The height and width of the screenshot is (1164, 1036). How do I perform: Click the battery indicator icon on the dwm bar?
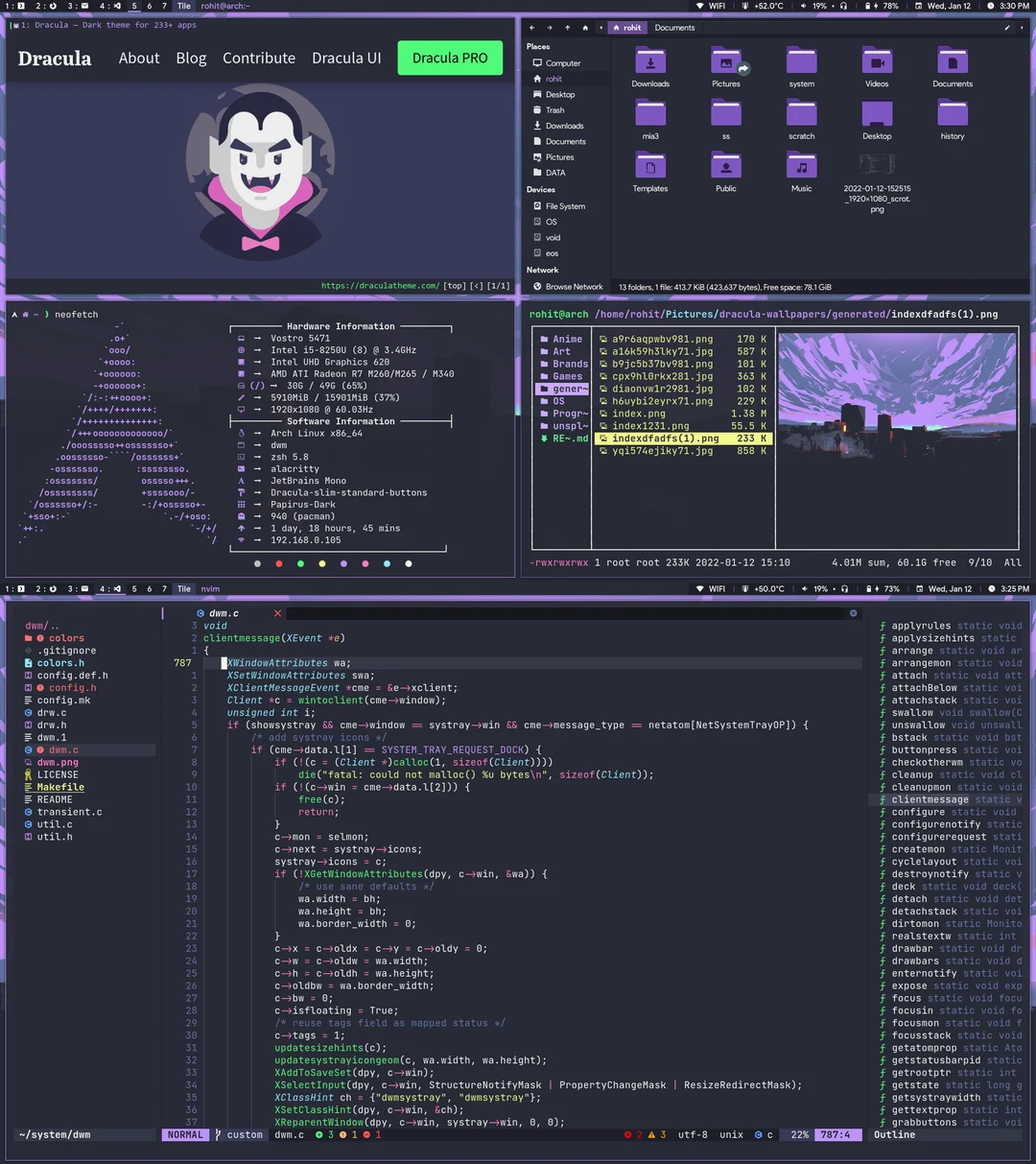click(868, 6)
